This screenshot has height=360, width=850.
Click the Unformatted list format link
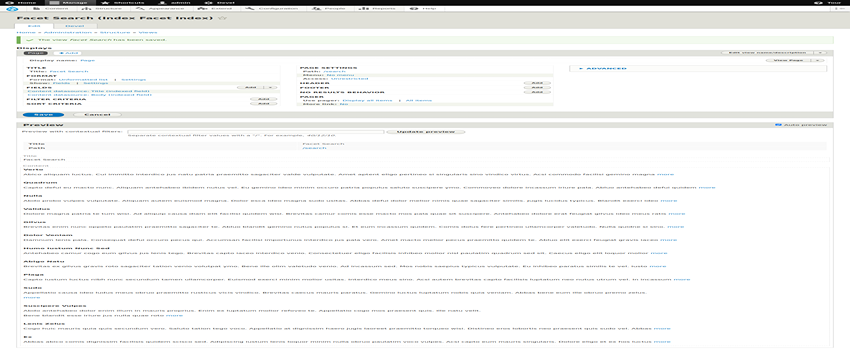(84, 79)
